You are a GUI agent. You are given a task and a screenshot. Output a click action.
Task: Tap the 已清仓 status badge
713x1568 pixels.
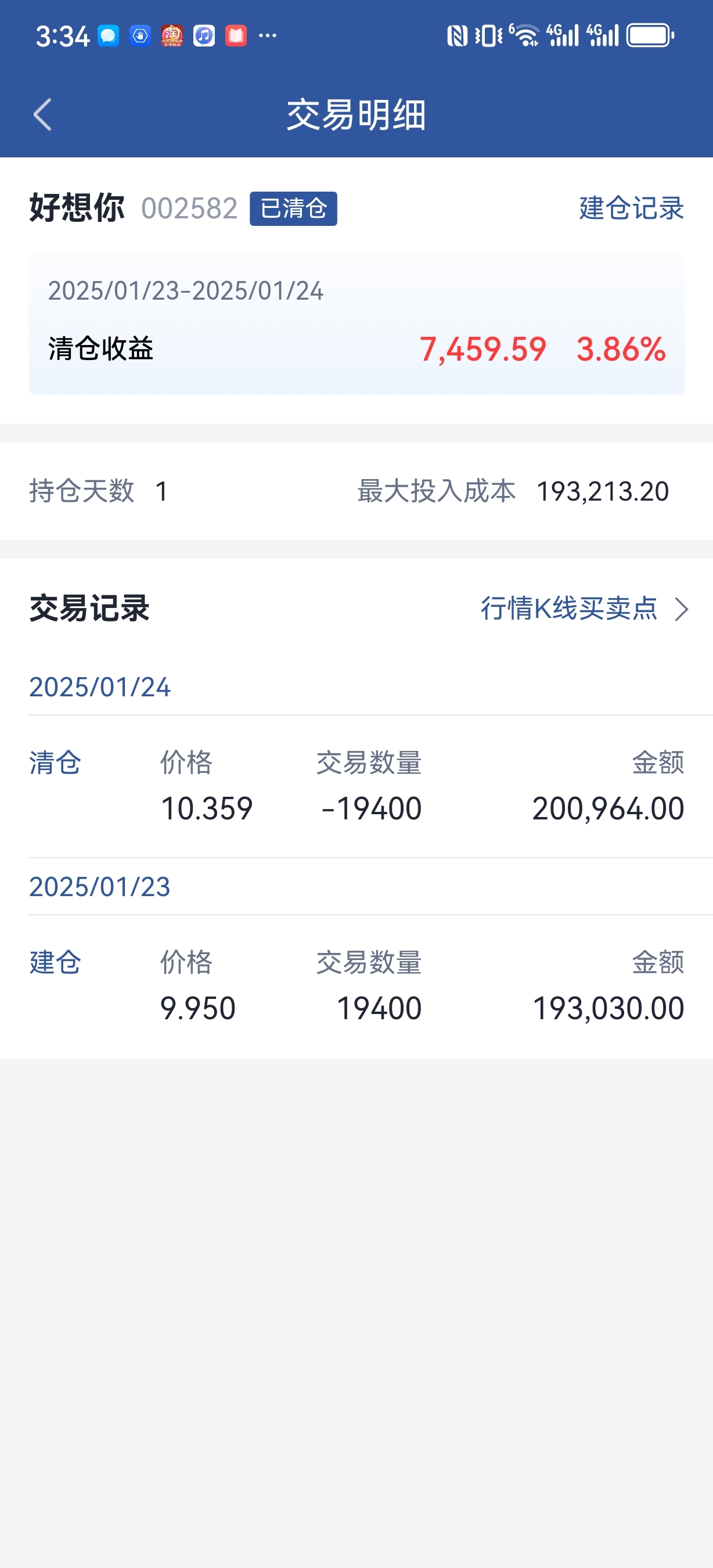point(293,209)
